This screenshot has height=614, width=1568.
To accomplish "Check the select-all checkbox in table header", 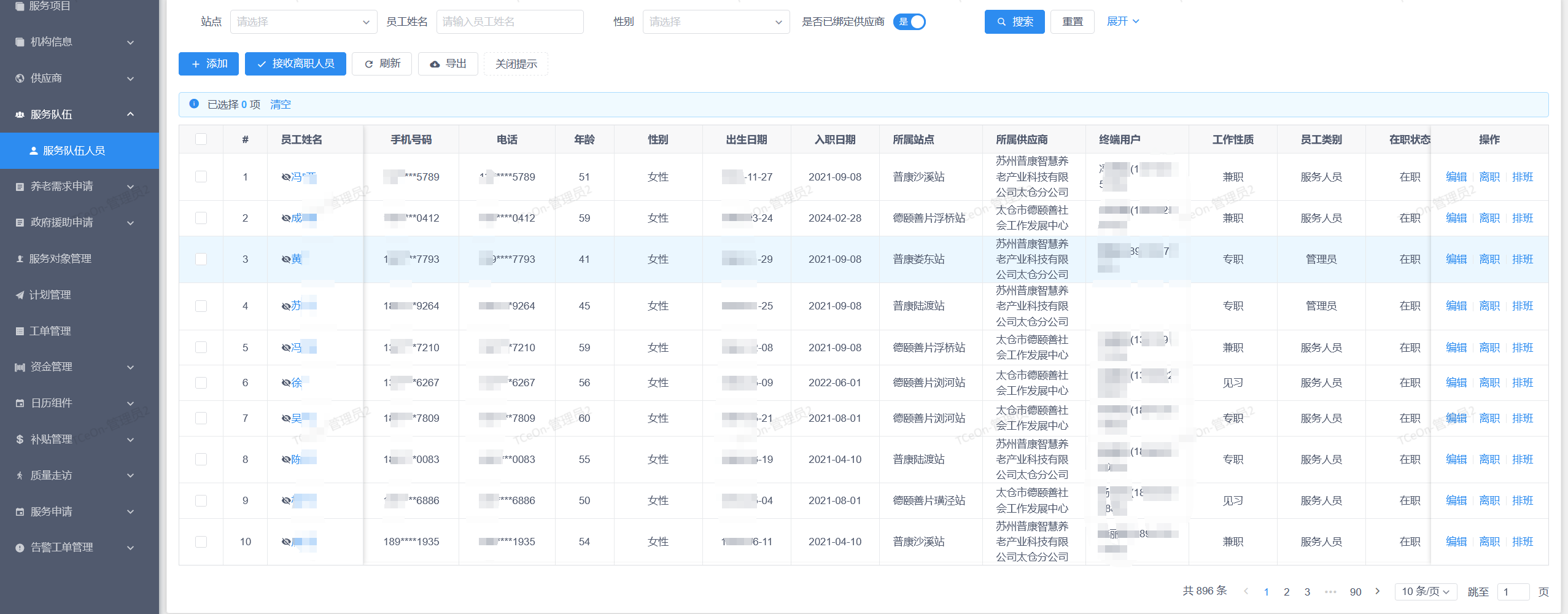I will 201,139.
